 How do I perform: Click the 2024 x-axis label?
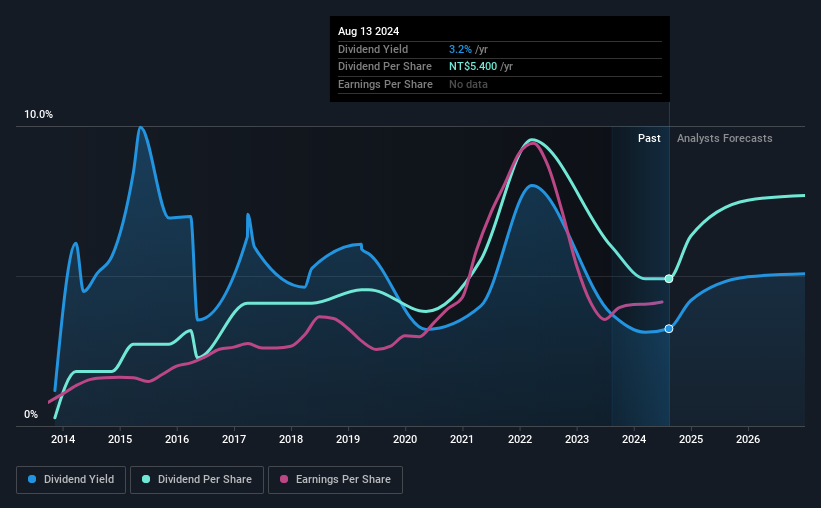point(634,439)
